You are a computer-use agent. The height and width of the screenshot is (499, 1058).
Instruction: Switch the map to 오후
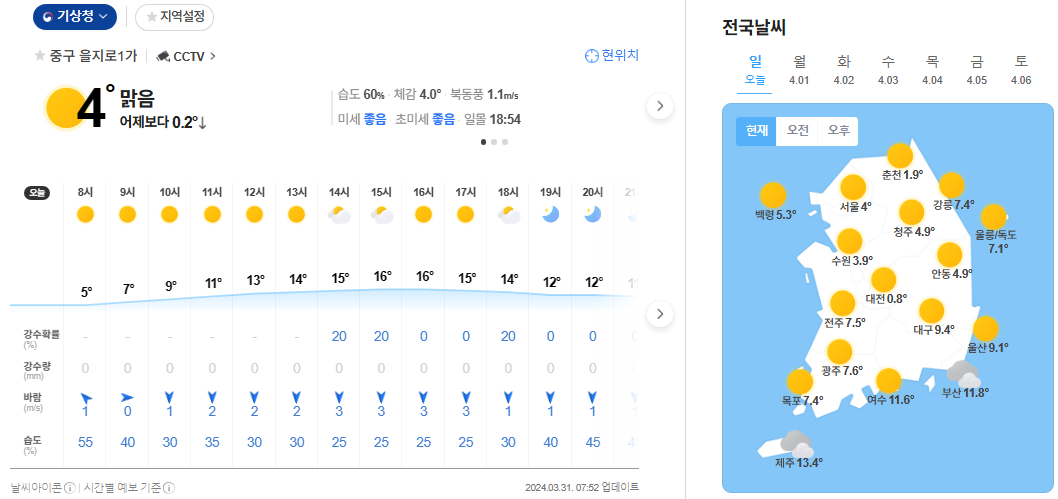(x=838, y=131)
